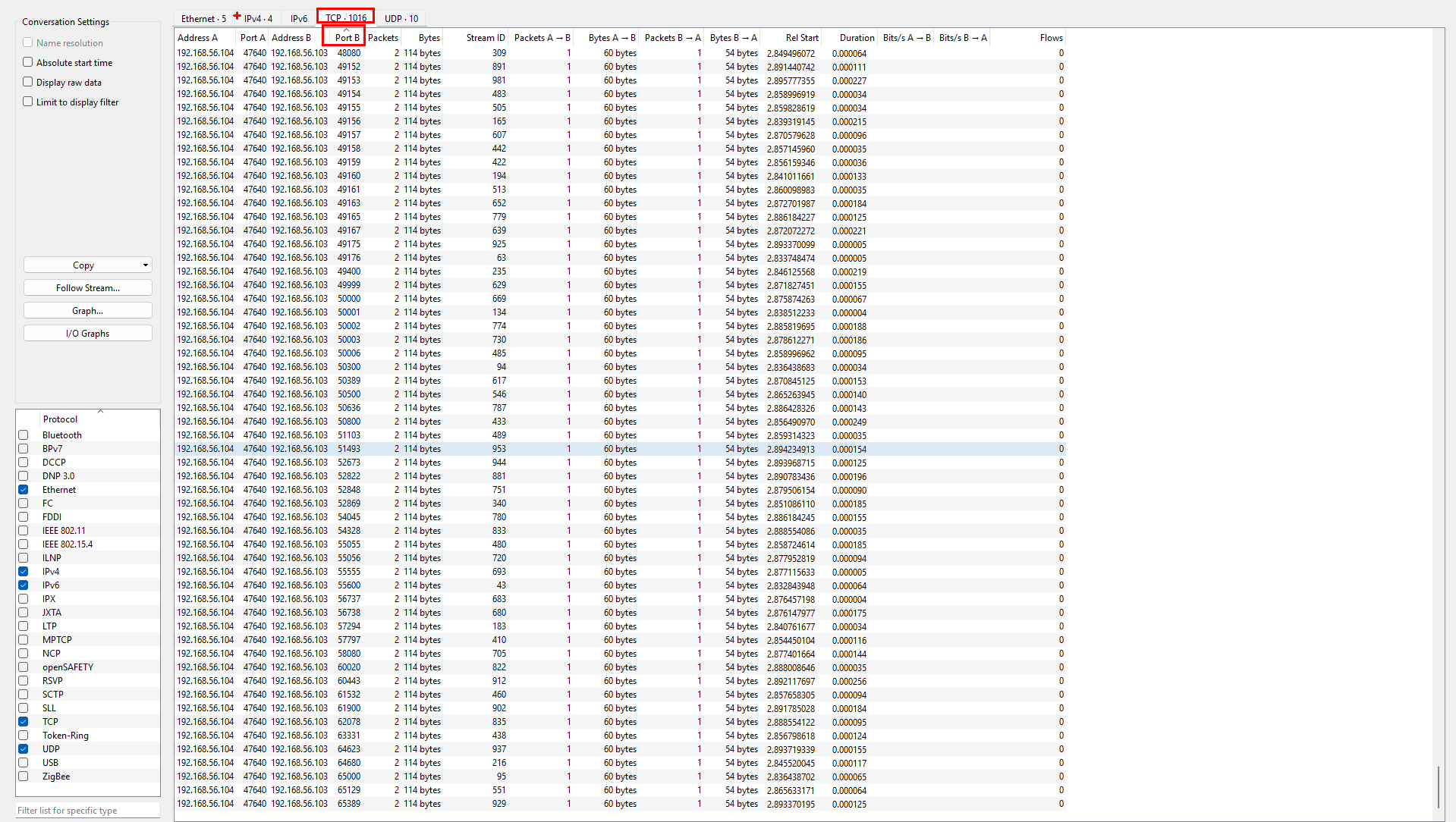
Task: Enable the ZigBee protocol checkbox
Action: pyautogui.click(x=24, y=777)
